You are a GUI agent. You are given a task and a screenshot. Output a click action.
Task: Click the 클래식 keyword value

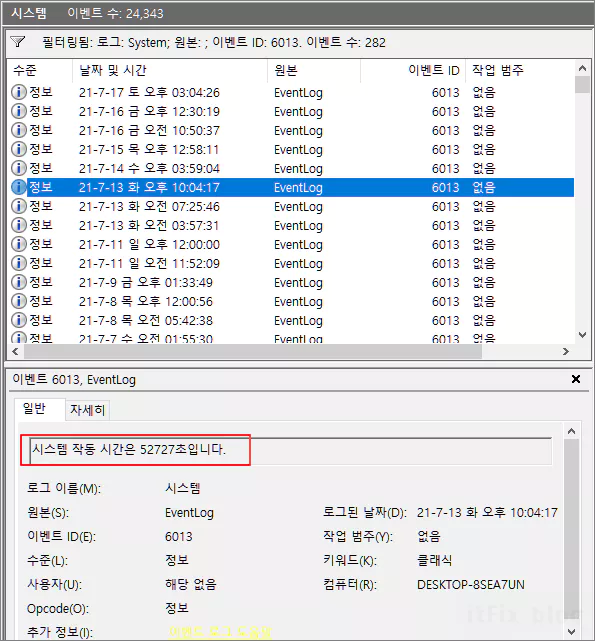[434, 560]
